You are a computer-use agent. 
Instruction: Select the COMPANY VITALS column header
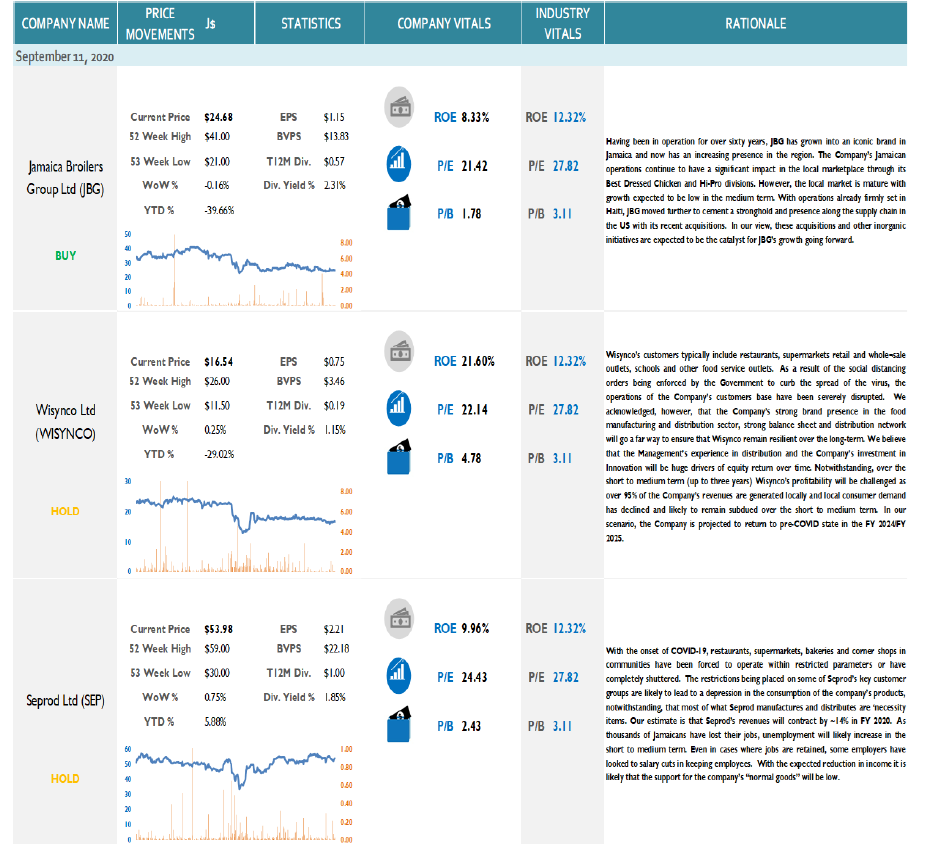click(x=443, y=23)
